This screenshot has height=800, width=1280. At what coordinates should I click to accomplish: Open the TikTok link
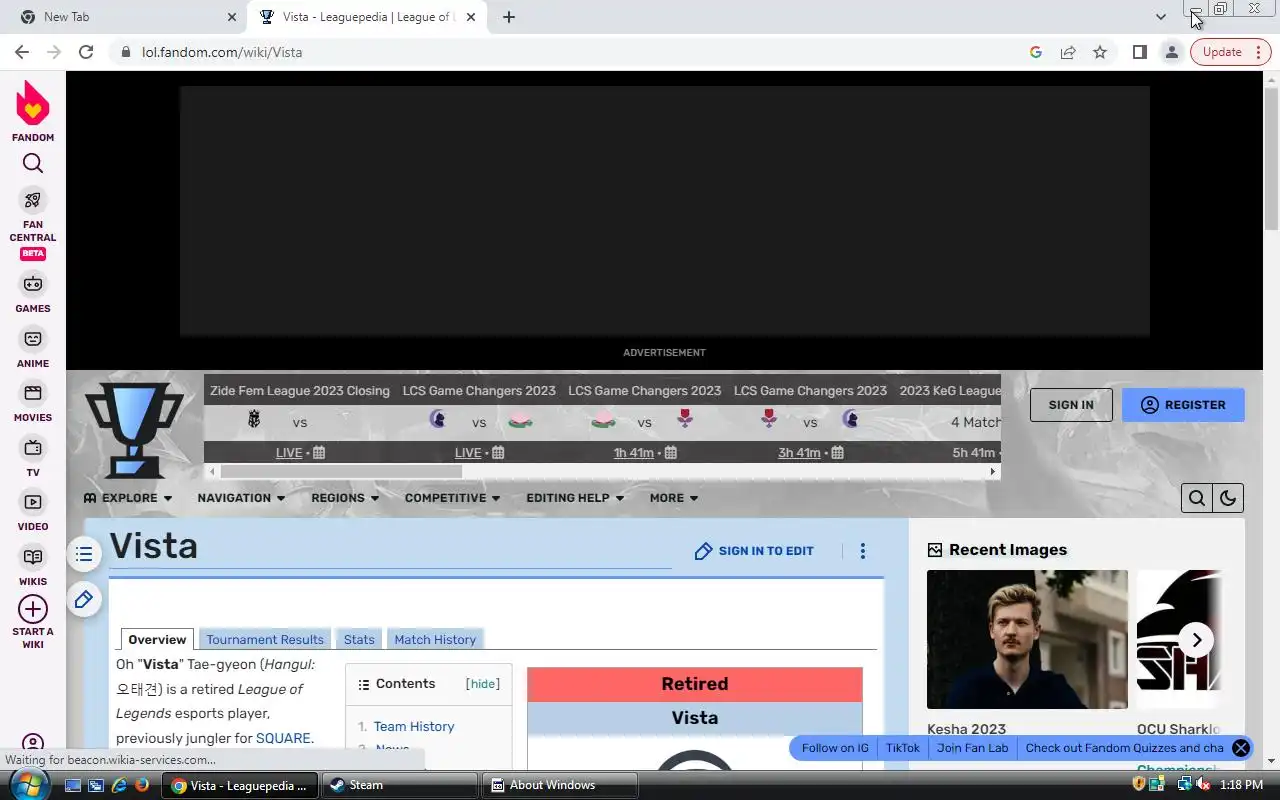pyautogui.click(x=902, y=748)
